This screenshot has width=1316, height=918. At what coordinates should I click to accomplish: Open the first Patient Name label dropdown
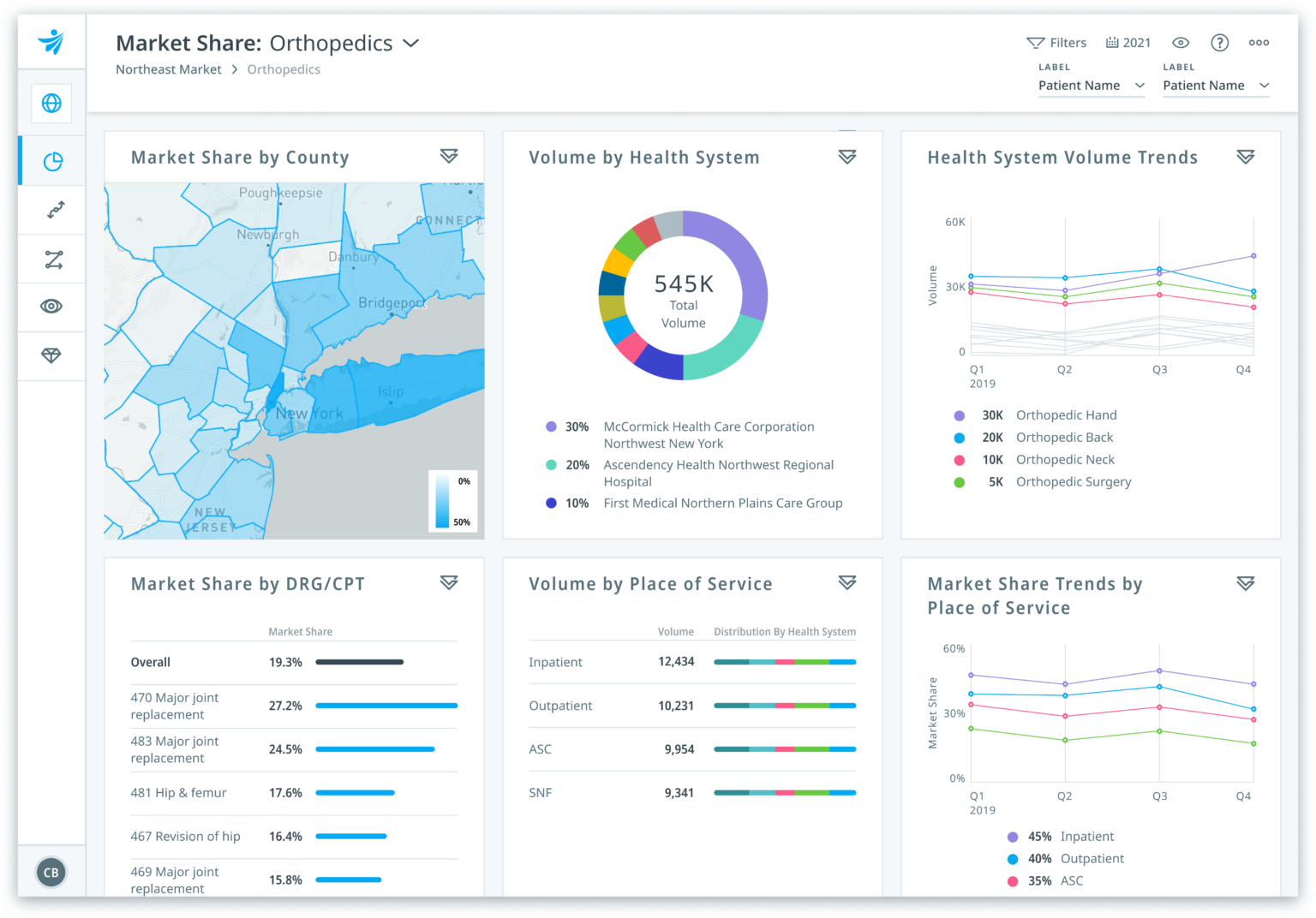1091,85
